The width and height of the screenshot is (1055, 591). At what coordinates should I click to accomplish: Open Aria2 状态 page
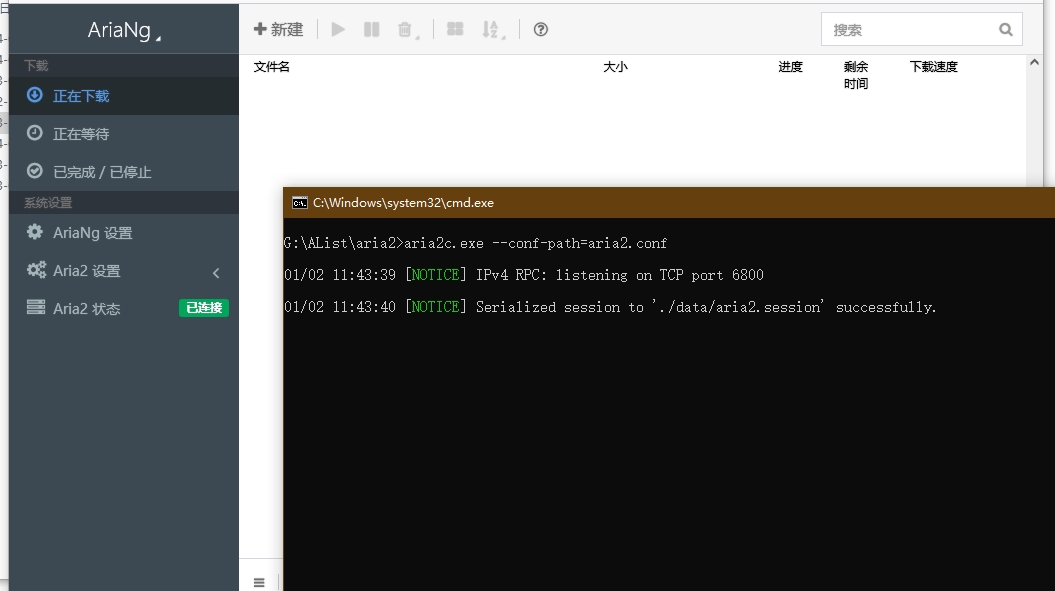tap(124, 308)
